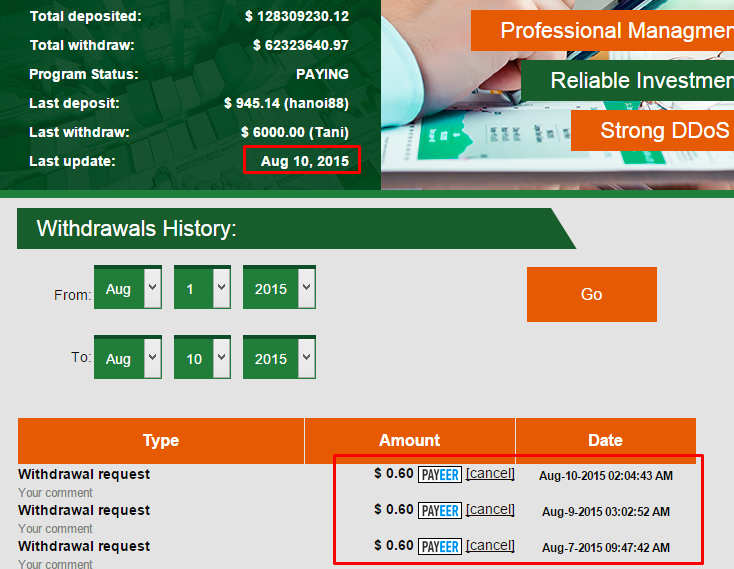Expand the To day dropdown
The width and height of the screenshot is (734, 569).
click(203, 359)
